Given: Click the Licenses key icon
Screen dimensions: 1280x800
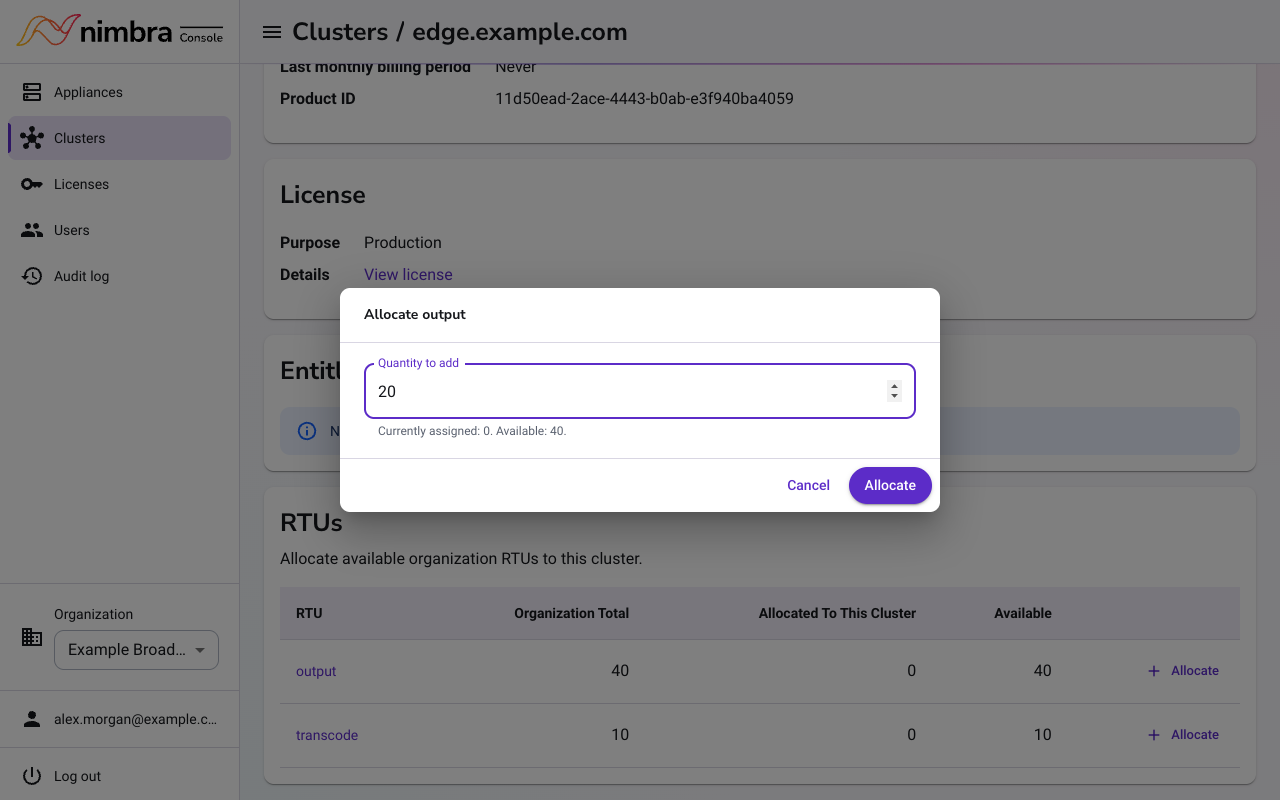Looking at the screenshot, I should pyautogui.click(x=32, y=184).
